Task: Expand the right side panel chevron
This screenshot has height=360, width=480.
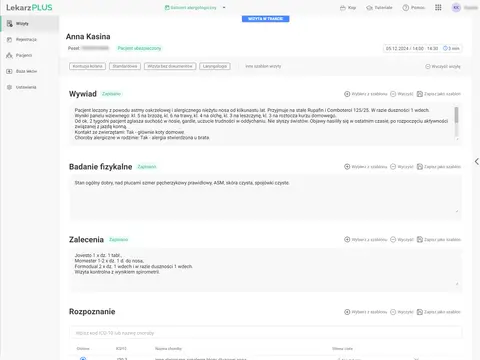Action: coord(477,162)
